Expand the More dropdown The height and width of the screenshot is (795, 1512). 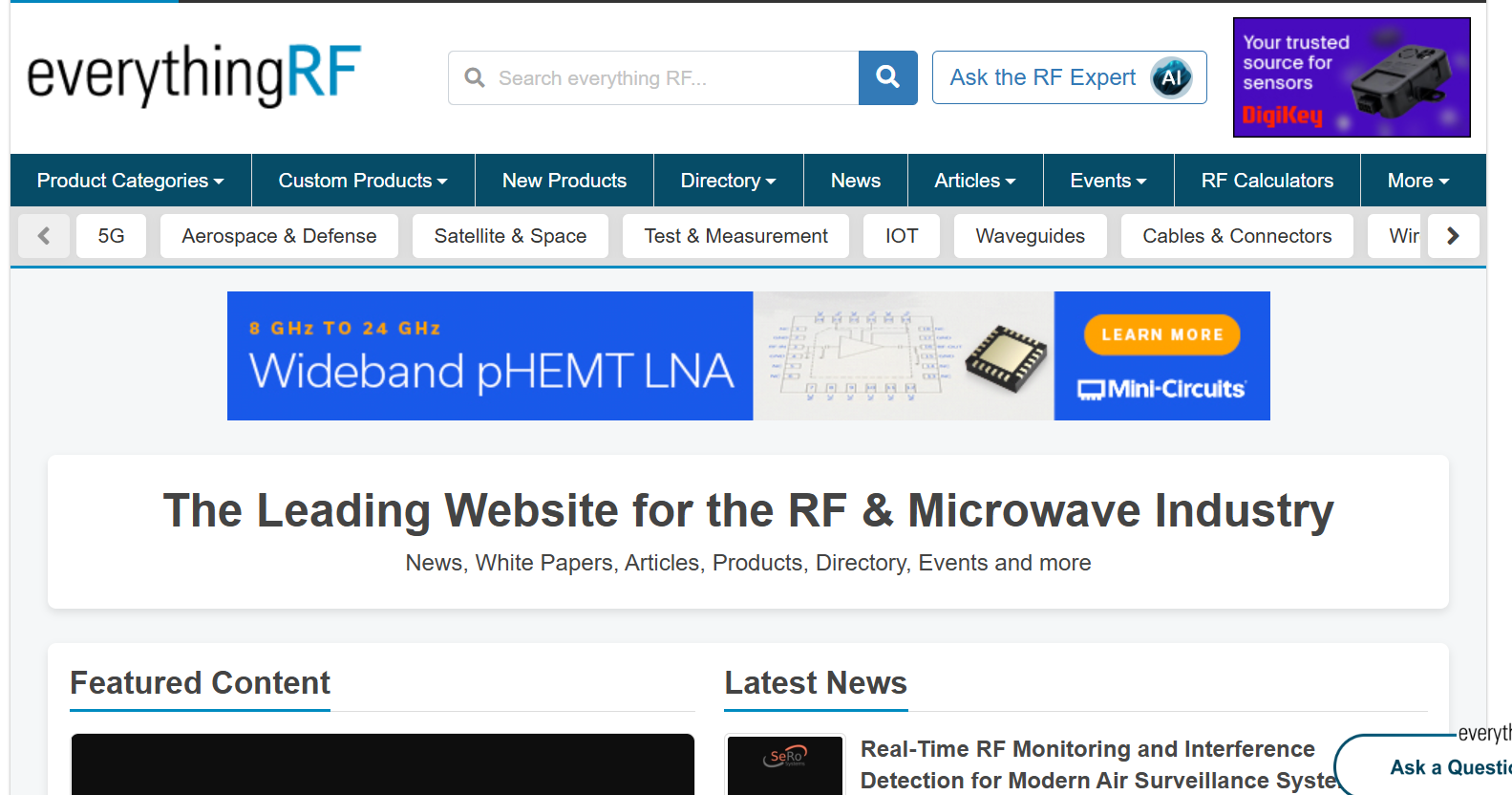coord(1418,181)
